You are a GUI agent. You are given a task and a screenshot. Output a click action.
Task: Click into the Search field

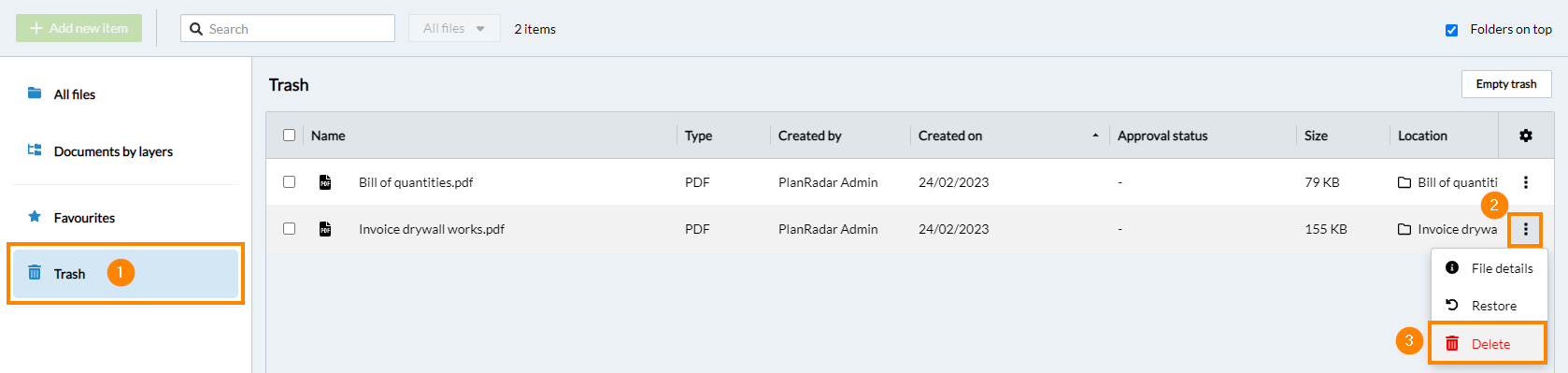(288, 28)
